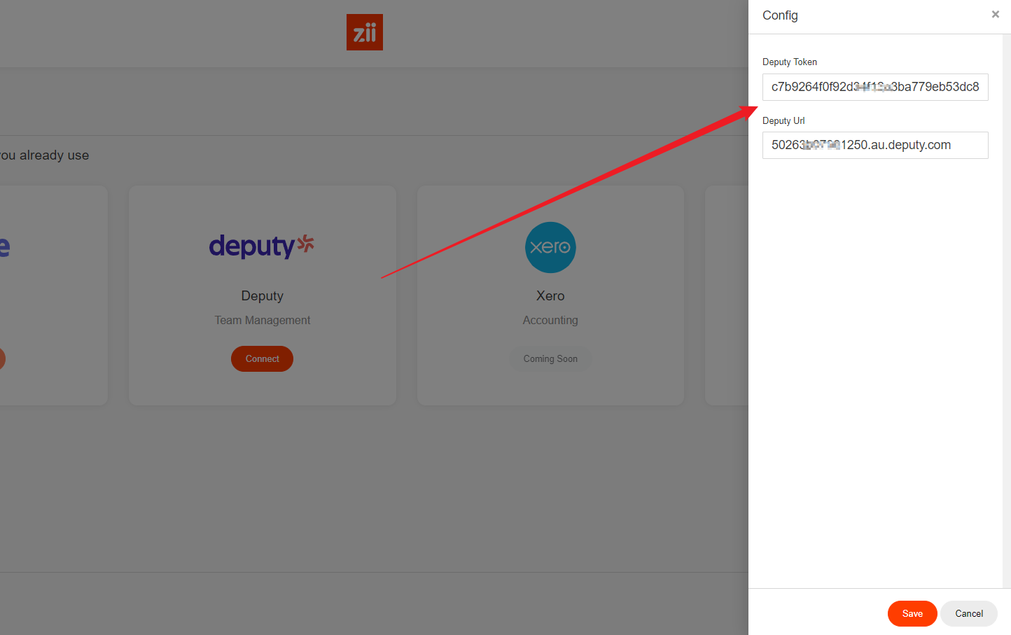The width and height of the screenshot is (1011, 635).
Task: Click the Coming Soon button under Xero
Action: point(550,359)
